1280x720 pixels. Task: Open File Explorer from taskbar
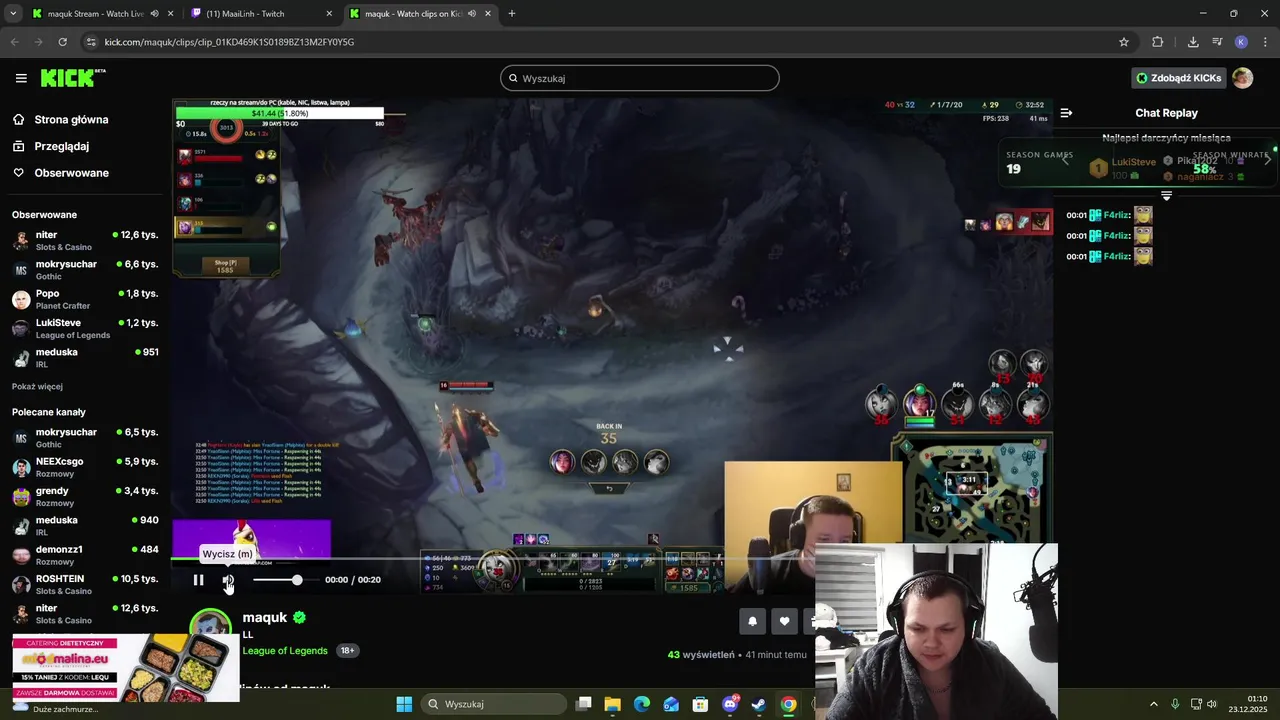[x=613, y=704]
